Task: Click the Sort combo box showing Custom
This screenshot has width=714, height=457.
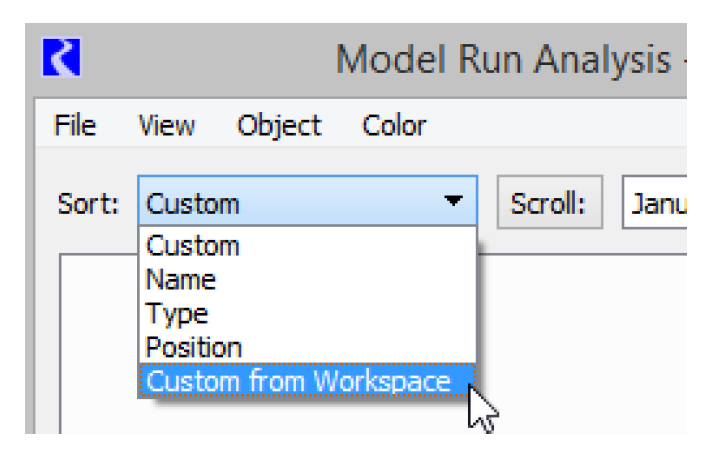Action: (x=290, y=204)
